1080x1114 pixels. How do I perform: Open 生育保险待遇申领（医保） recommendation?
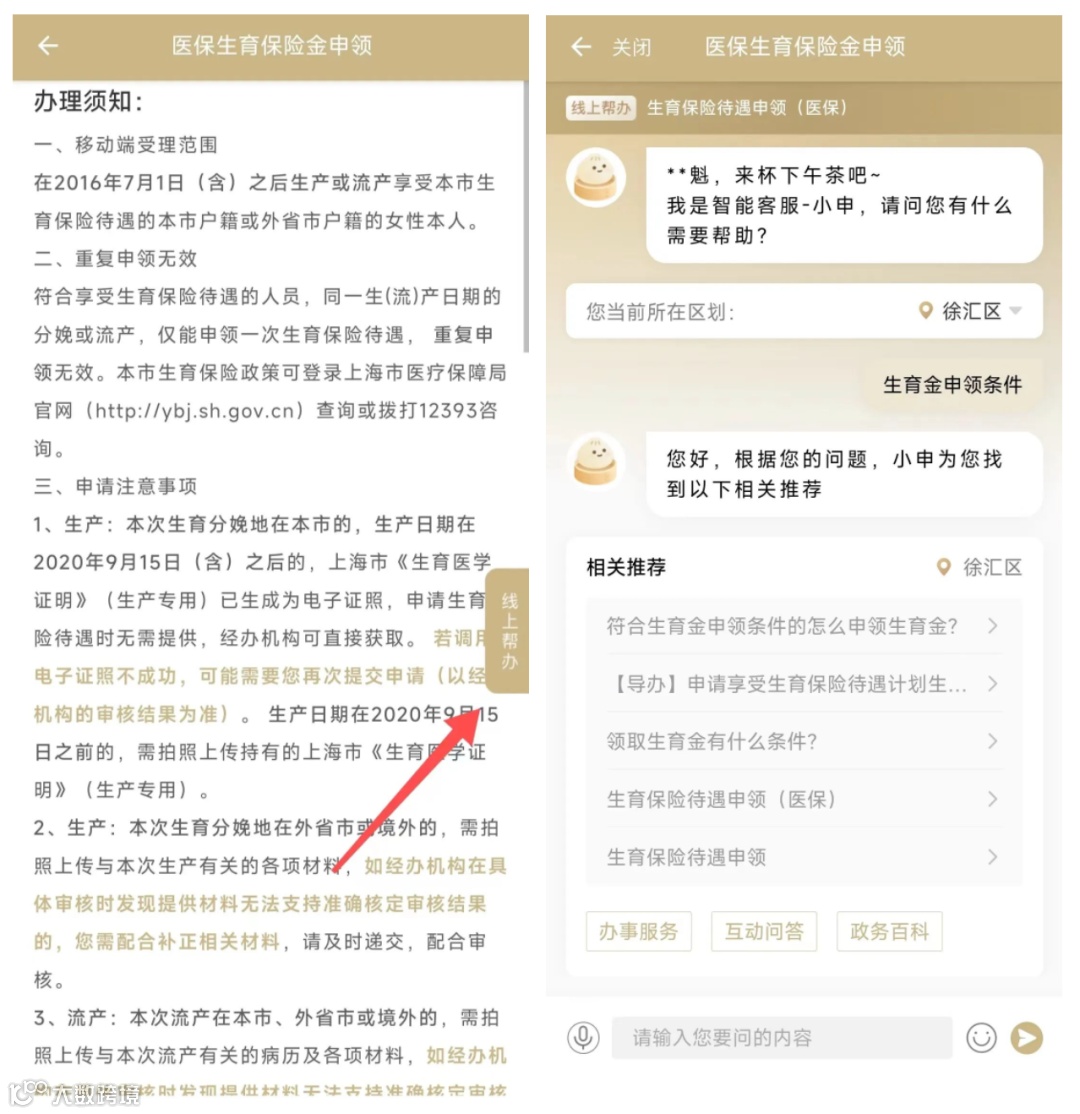pyautogui.click(x=804, y=799)
